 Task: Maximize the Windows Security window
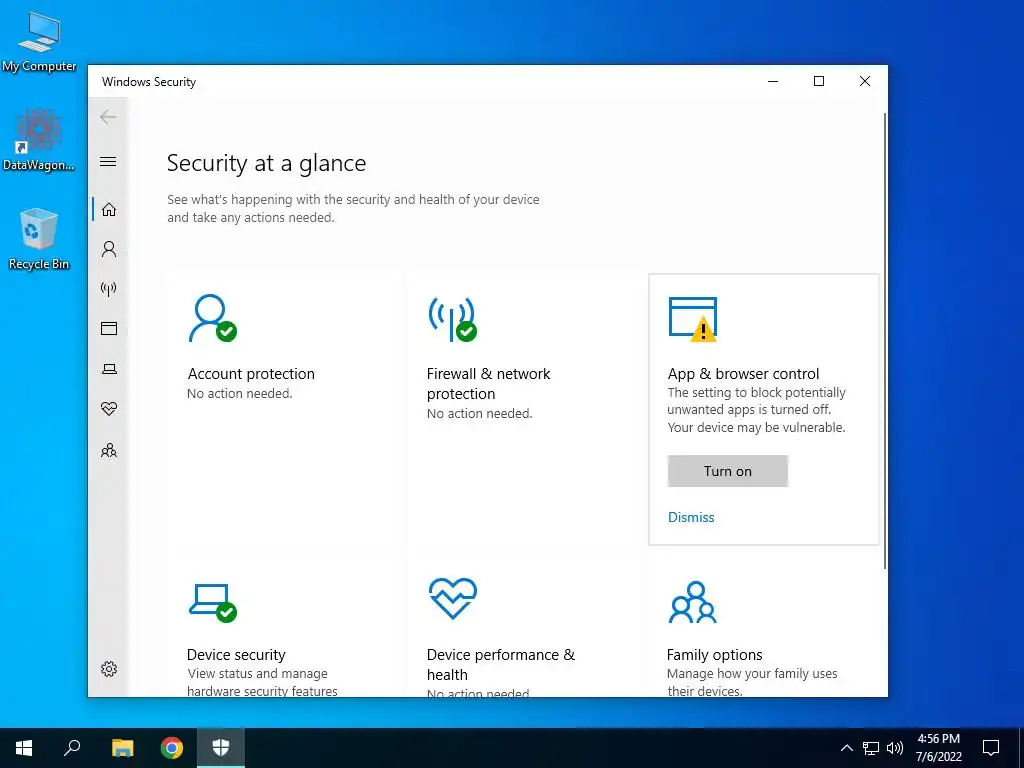pos(819,81)
